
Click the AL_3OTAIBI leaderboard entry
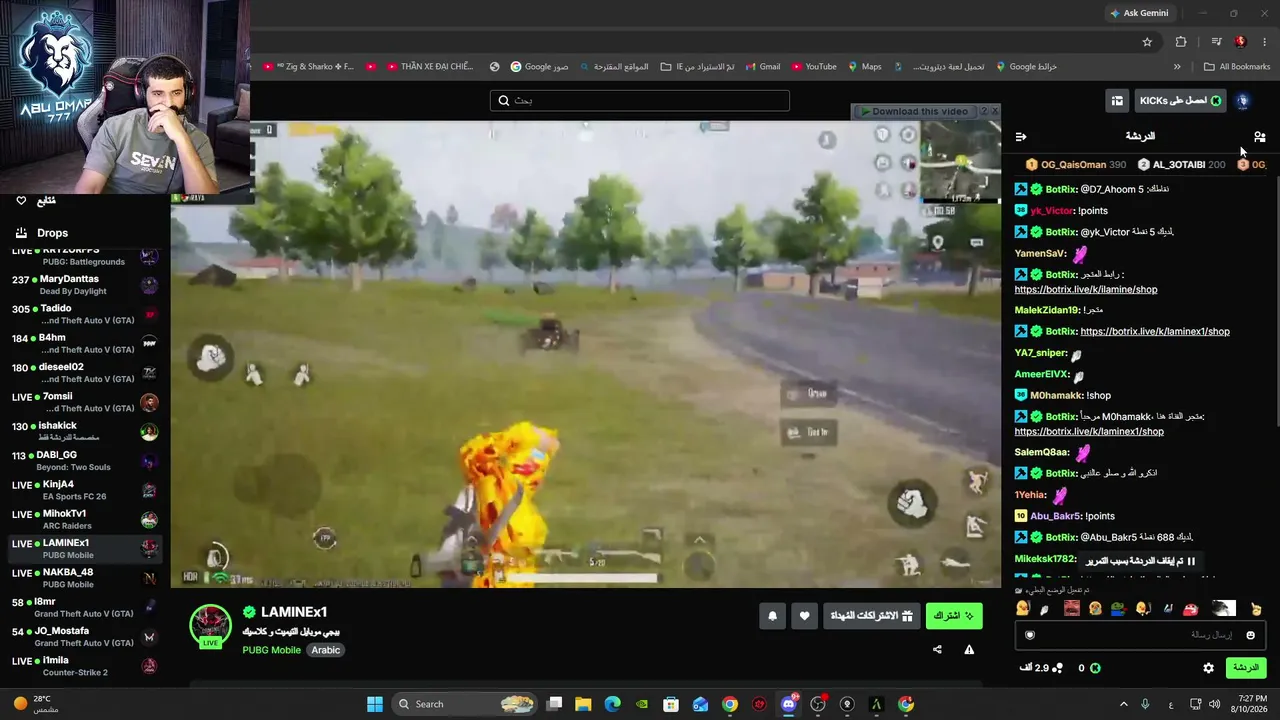point(1181,165)
